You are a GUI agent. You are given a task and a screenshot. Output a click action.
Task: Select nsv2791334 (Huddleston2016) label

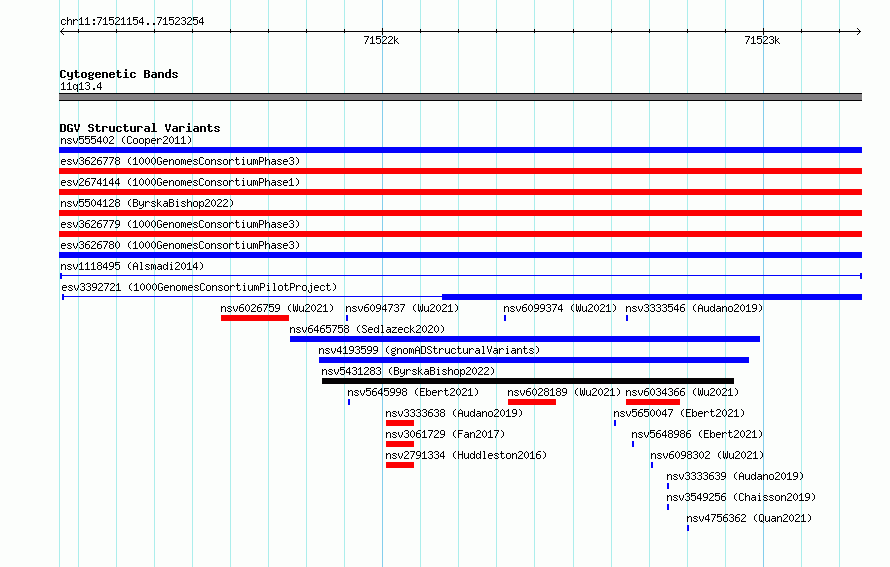pos(466,455)
